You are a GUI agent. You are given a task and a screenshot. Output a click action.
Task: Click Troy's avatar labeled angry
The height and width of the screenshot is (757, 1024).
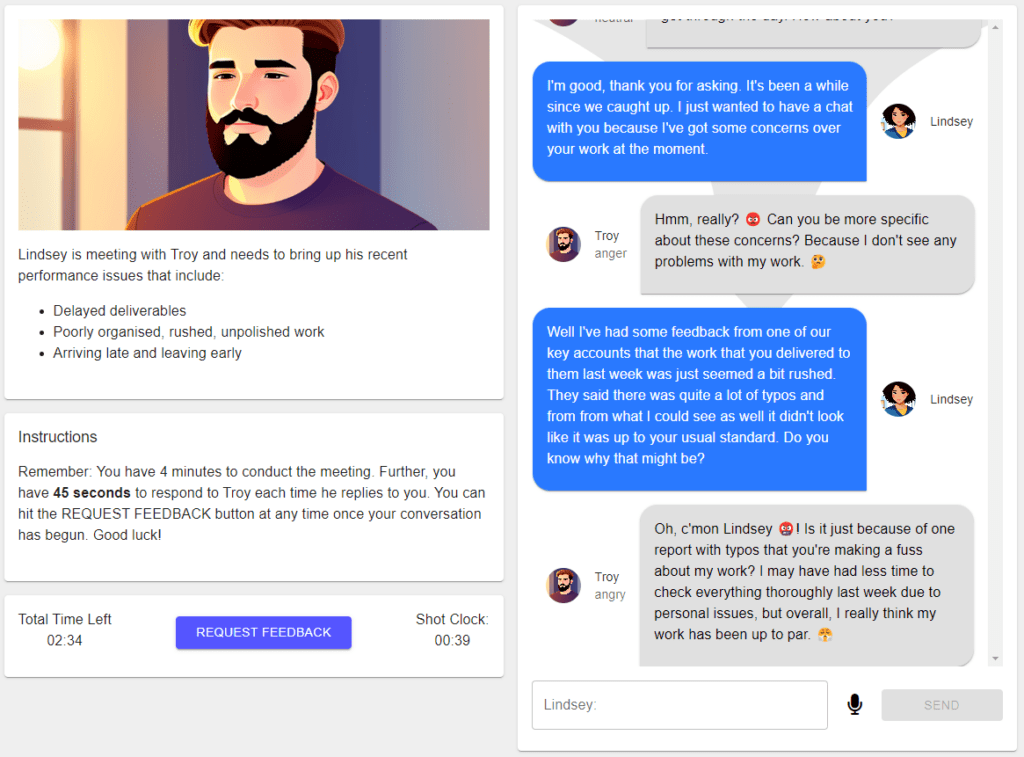[x=564, y=585]
